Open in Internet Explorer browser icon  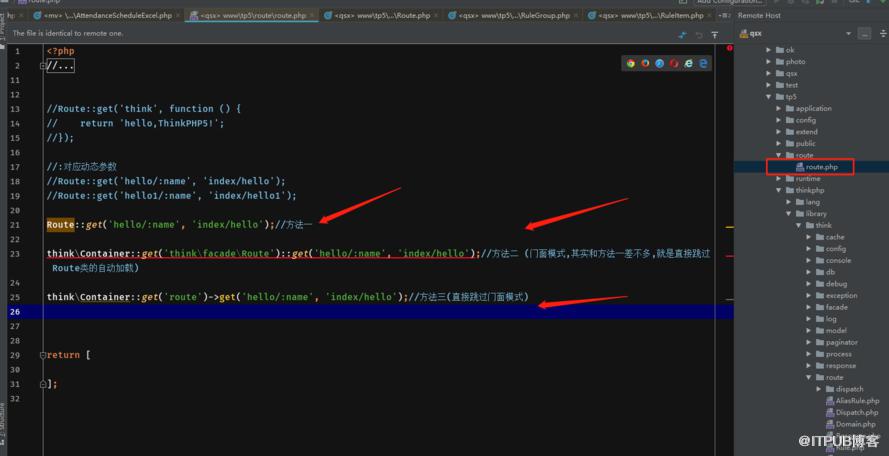click(688, 64)
